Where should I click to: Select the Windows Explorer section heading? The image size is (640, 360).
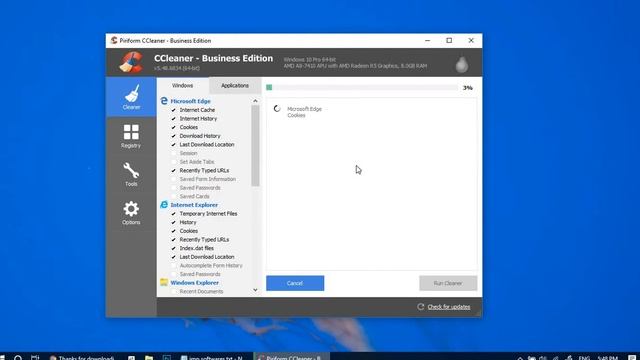pos(195,282)
